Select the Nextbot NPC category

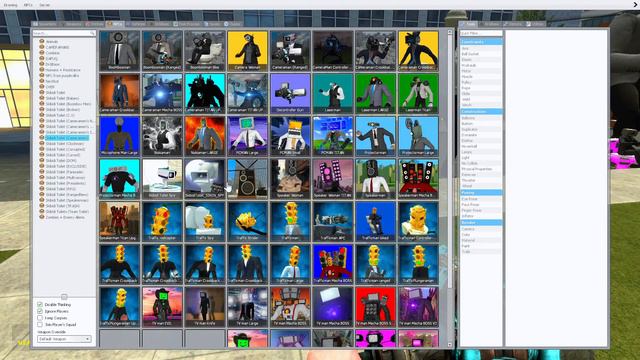(52, 81)
